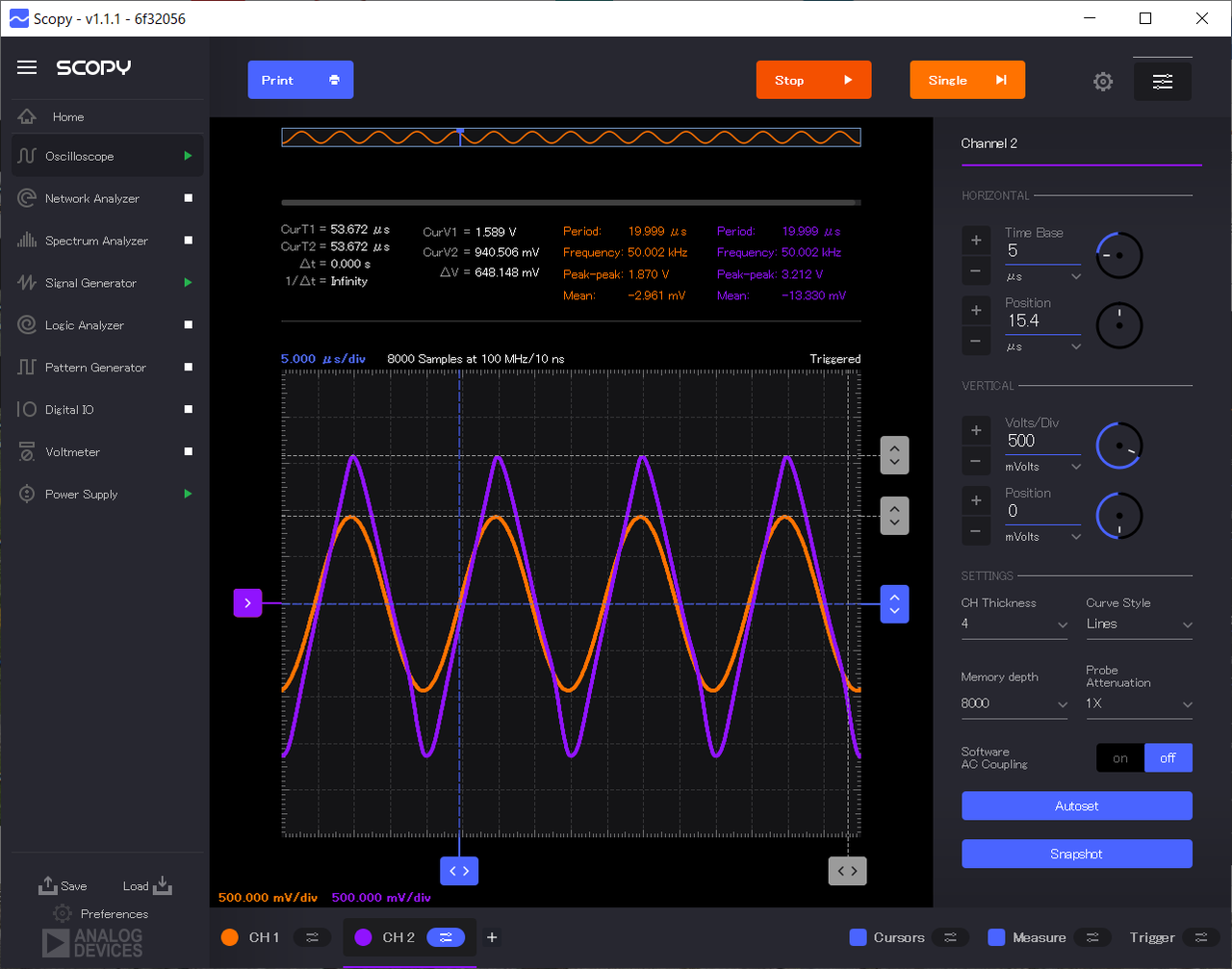This screenshot has width=1232, height=969.
Task: Click the Volts/Div rotary knob
Action: pyautogui.click(x=1119, y=446)
